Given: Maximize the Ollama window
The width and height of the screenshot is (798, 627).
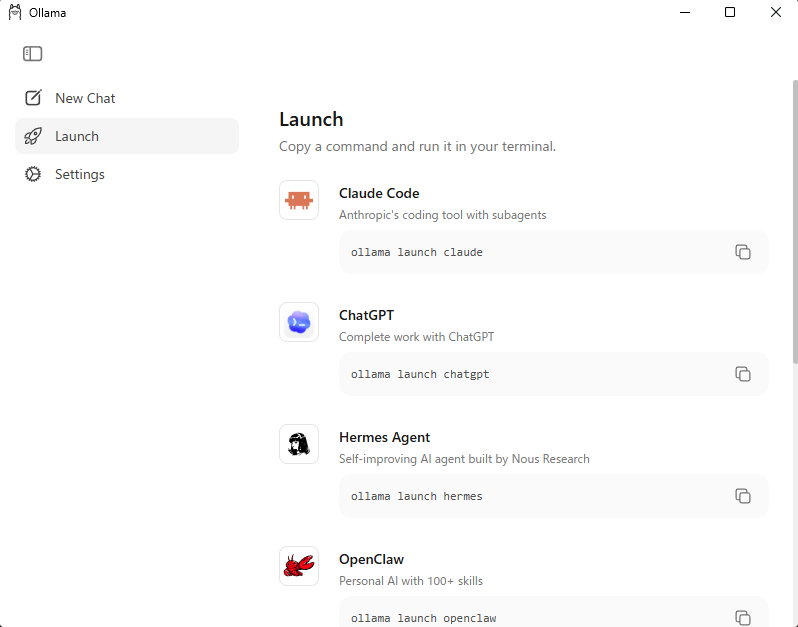Looking at the screenshot, I should [x=730, y=12].
